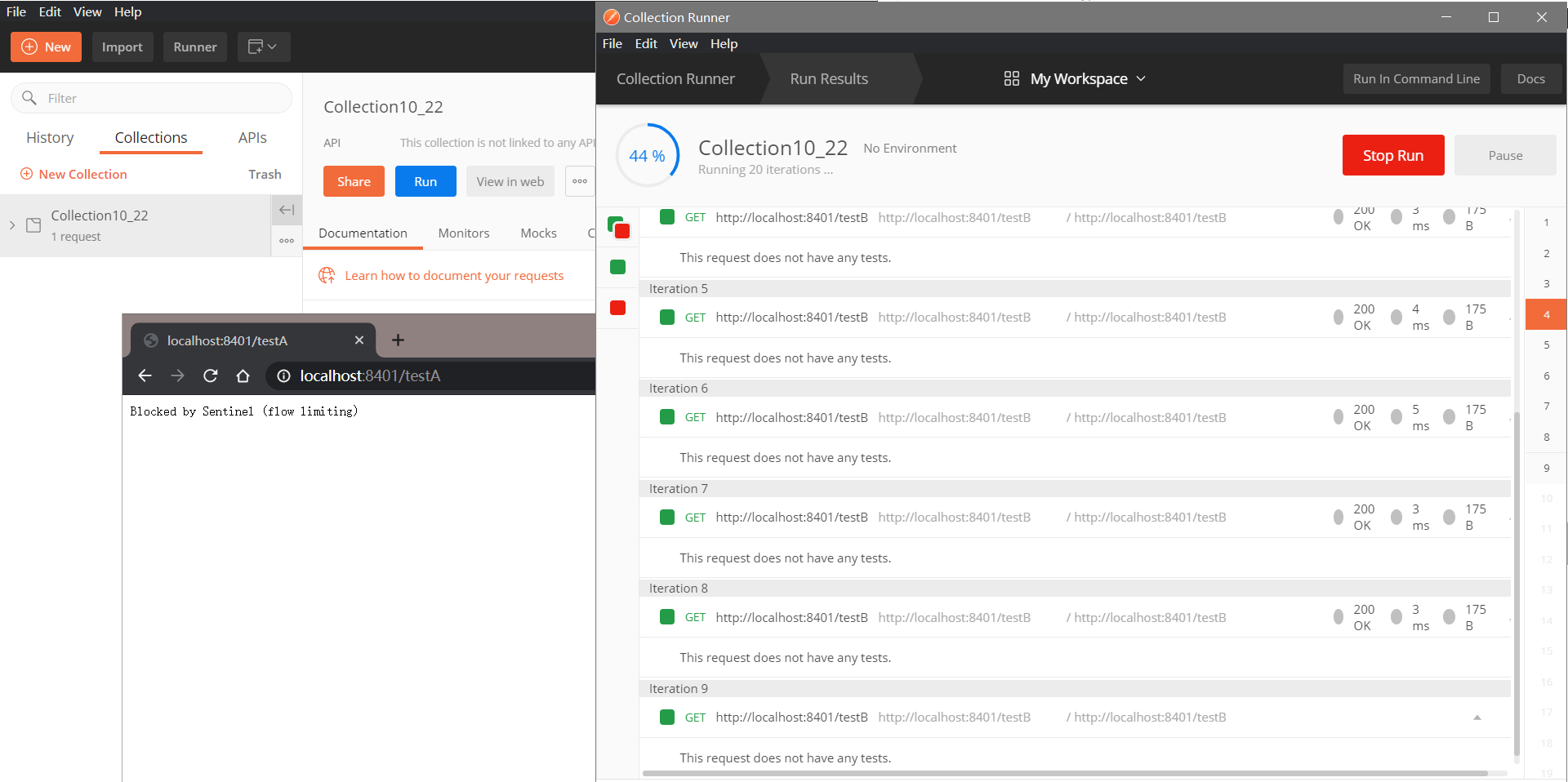Image resolution: width=1568 pixels, height=782 pixels.
Task: Select the Collection Runner breadcrumb tab
Action: (x=675, y=78)
